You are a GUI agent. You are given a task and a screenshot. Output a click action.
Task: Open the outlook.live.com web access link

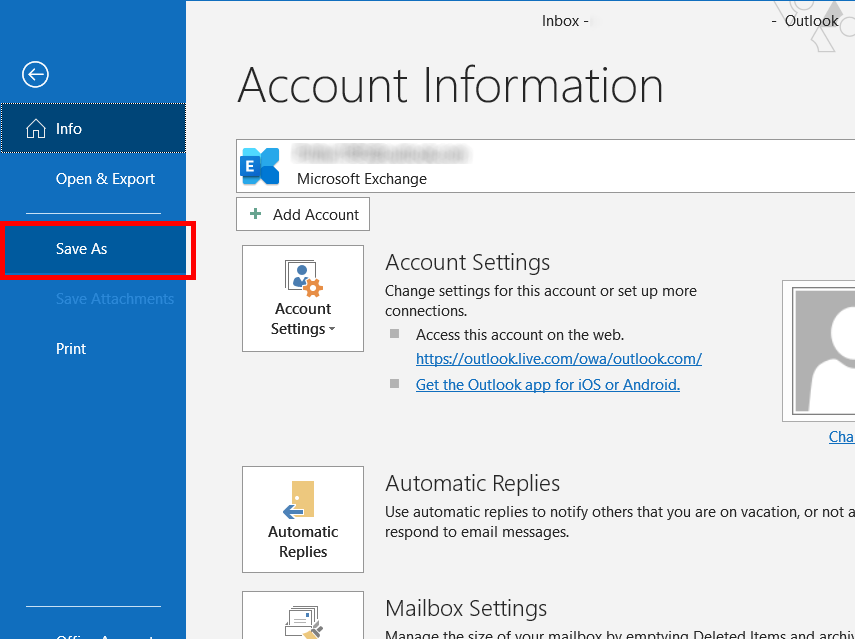click(x=558, y=359)
